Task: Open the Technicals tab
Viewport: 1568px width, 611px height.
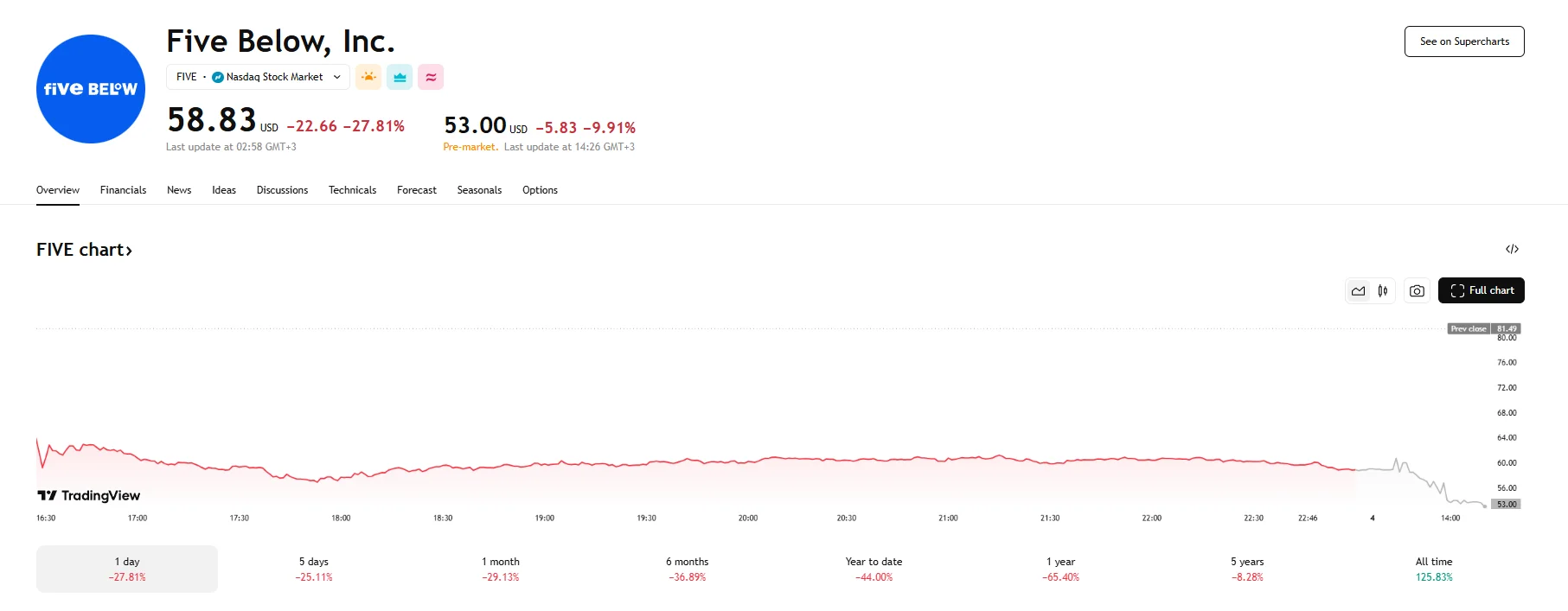Action: 352,189
